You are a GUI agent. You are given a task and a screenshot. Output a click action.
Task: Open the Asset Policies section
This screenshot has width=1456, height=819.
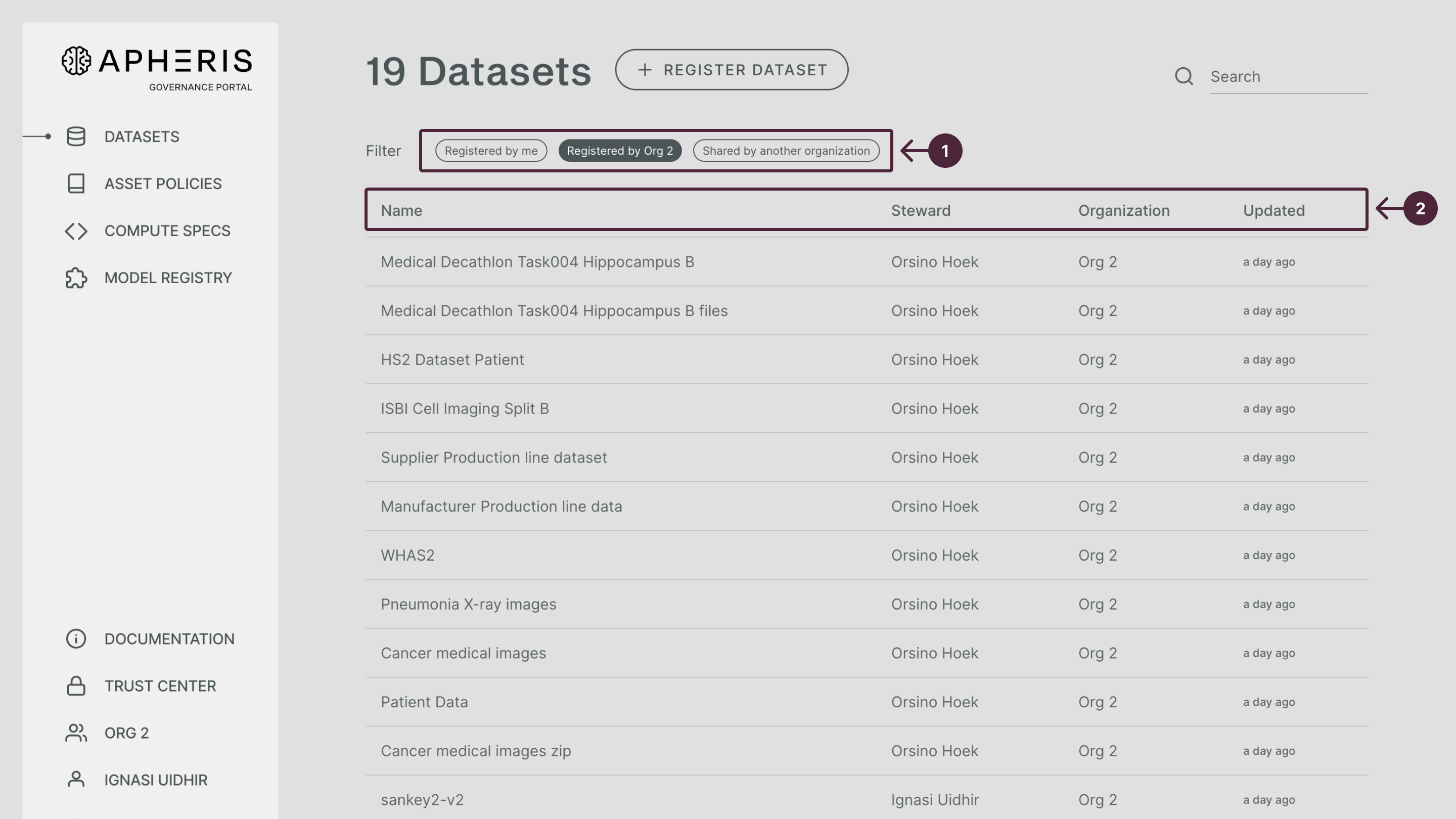[163, 184]
